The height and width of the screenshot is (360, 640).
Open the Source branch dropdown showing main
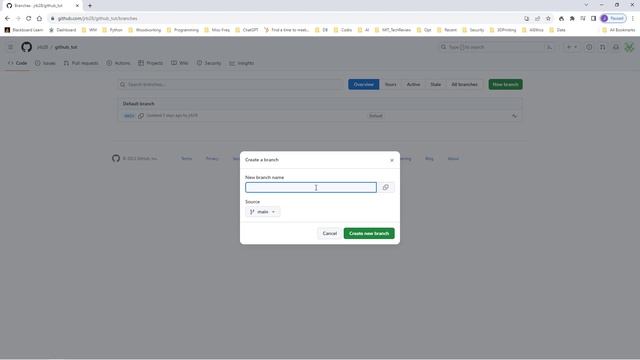coord(263,212)
